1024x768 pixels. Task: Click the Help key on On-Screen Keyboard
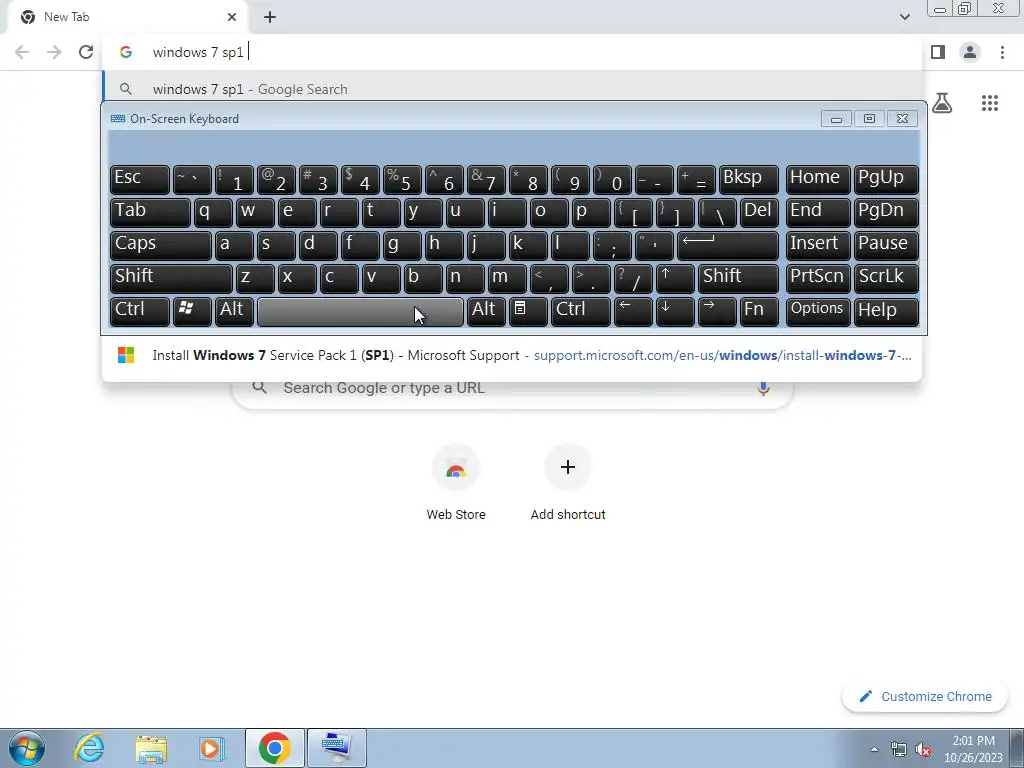pos(886,311)
